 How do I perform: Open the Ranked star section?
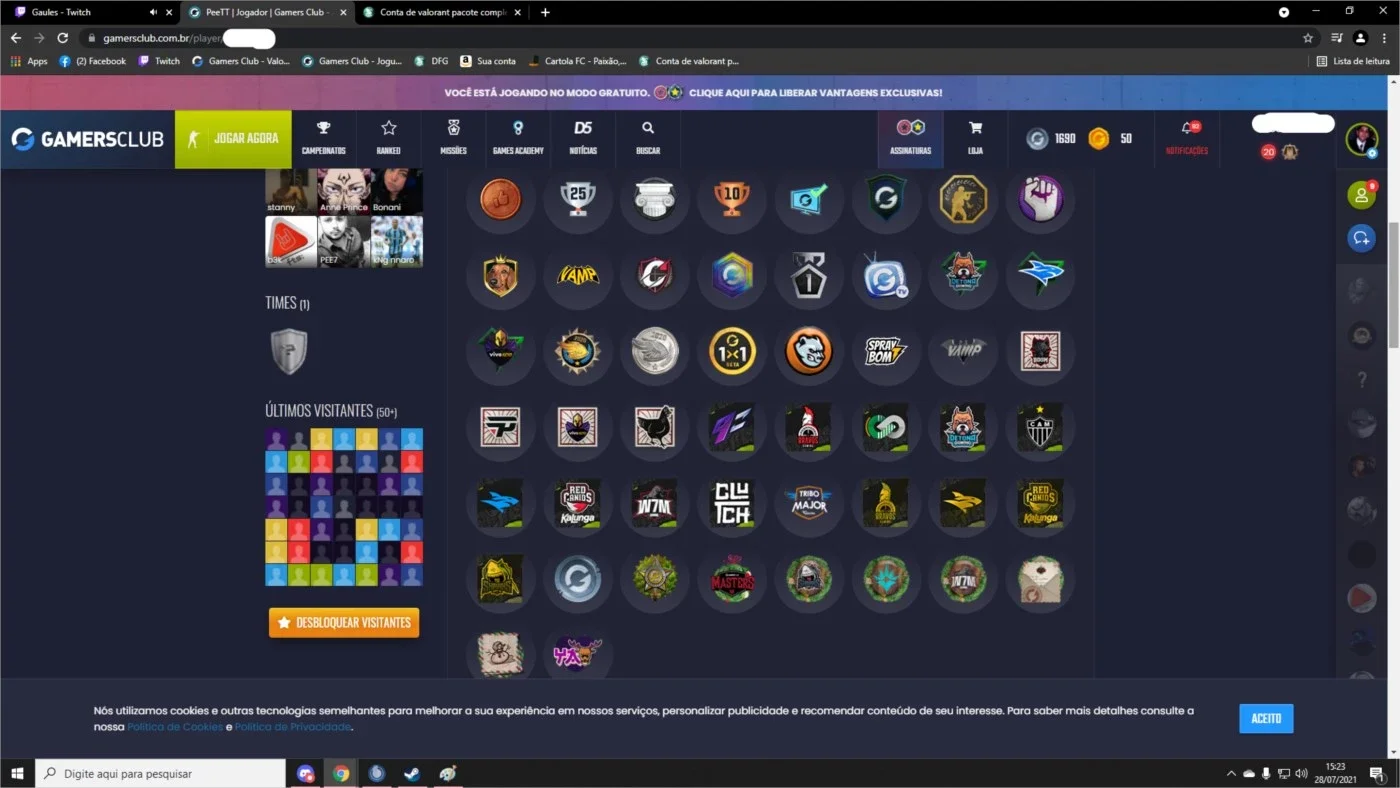click(x=388, y=138)
